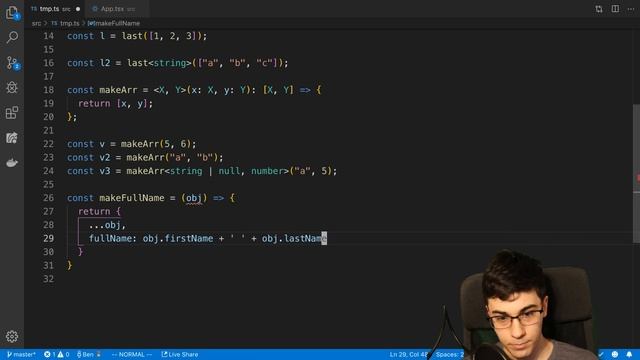Viewport: 640px width, 360px height.
Task: Click the unsaved dot on tmp.ts tab
Action: point(78,9)
